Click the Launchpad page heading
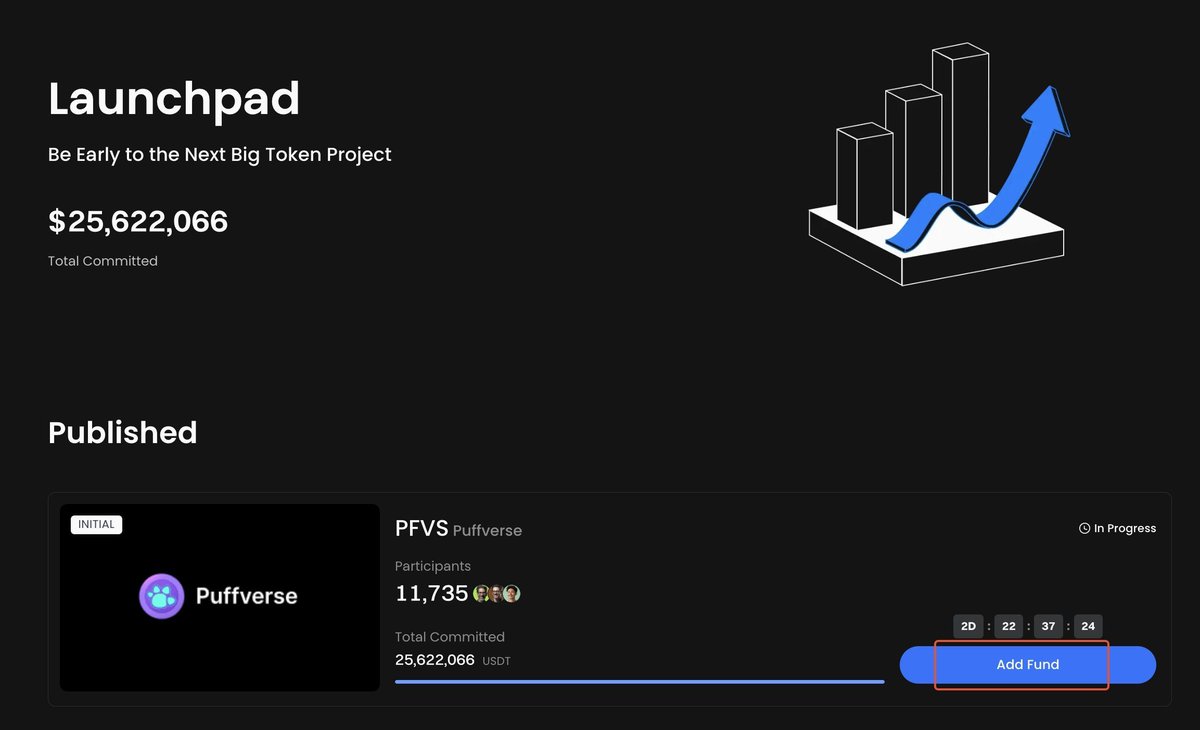Screen dimensions: 1200x730 [174, 99]
